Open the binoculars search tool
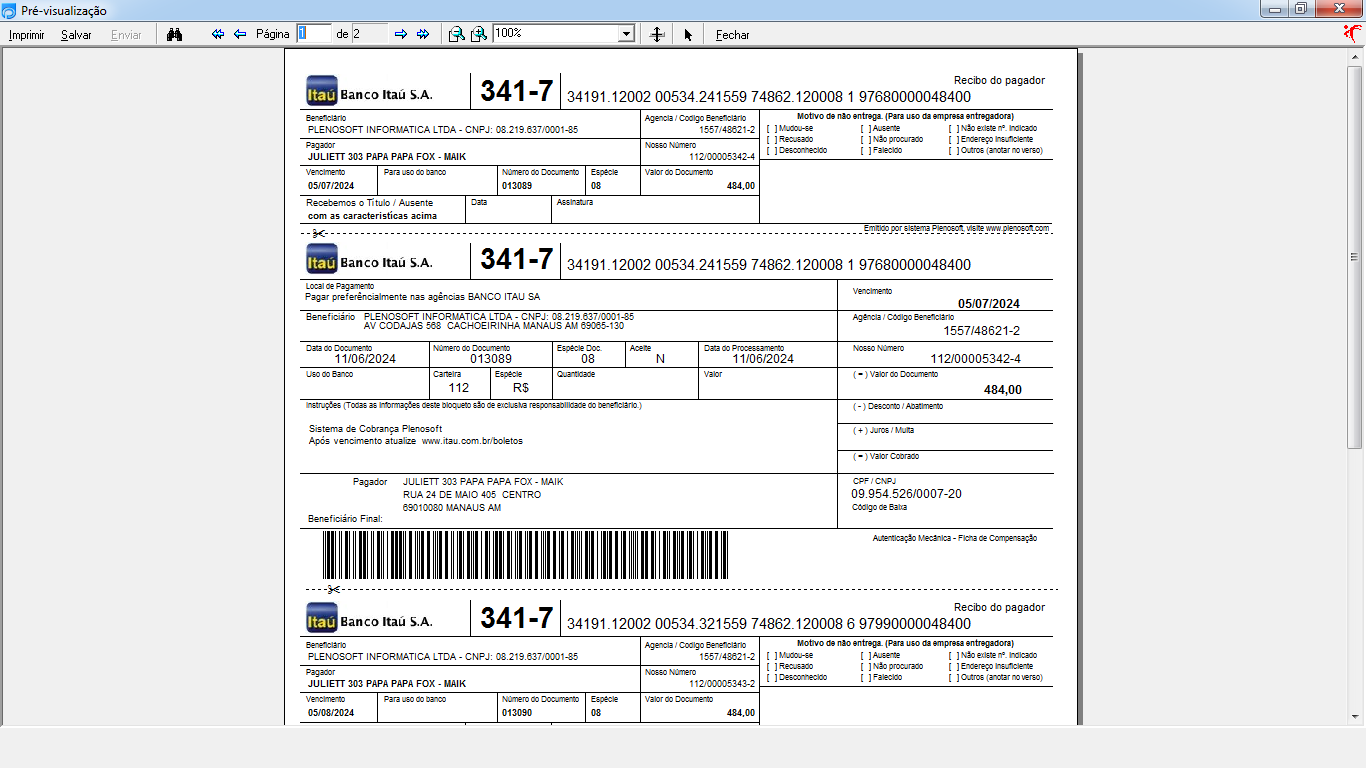 (174, 34)
